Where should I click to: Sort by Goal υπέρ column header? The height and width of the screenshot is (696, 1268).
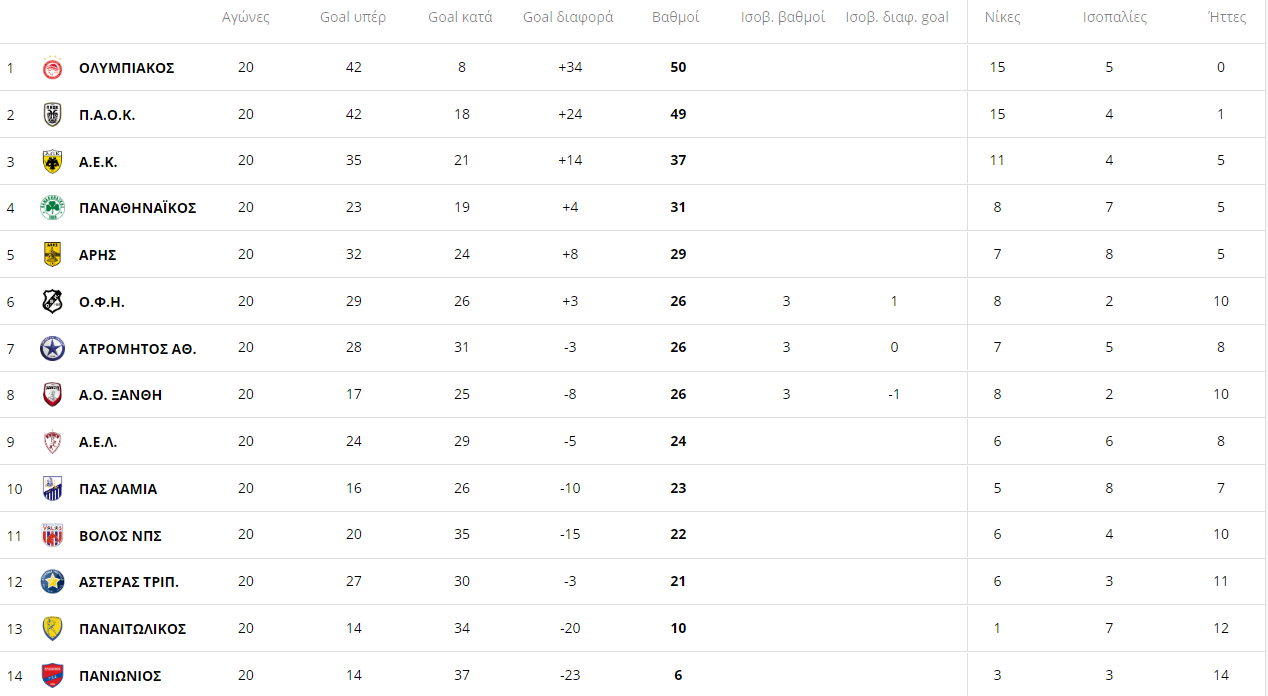(353, 17)
